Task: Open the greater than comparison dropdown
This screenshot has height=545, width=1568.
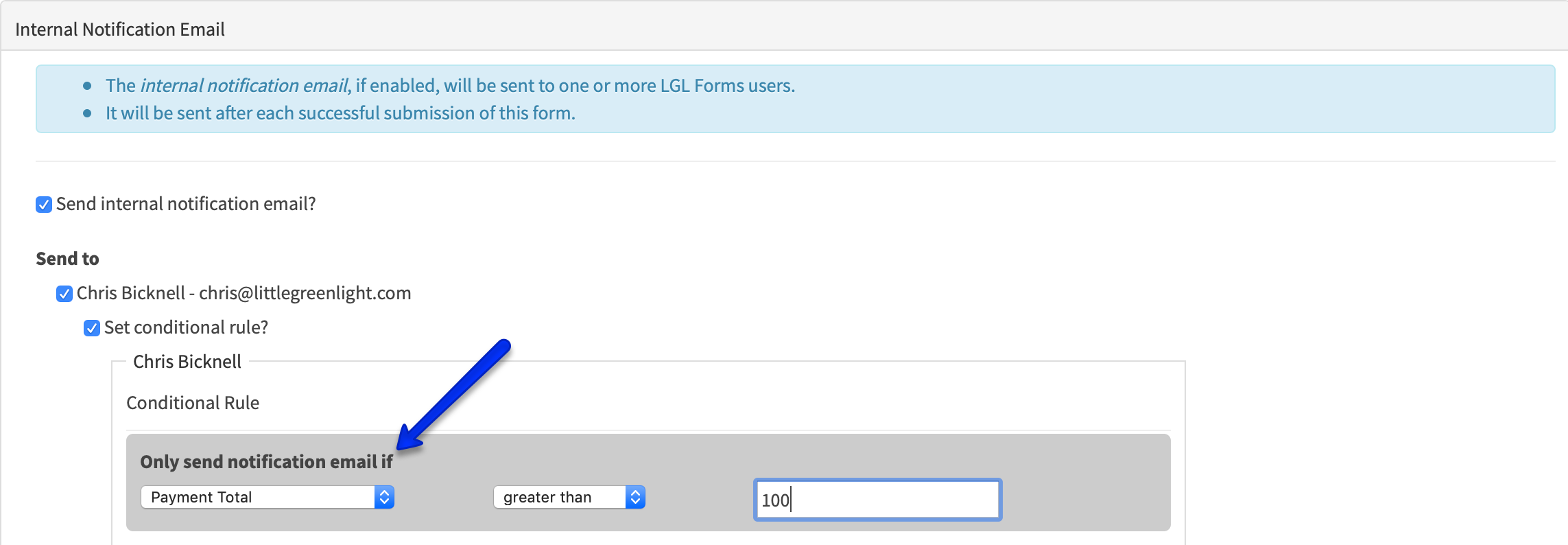Action: (x=569, y=497)
